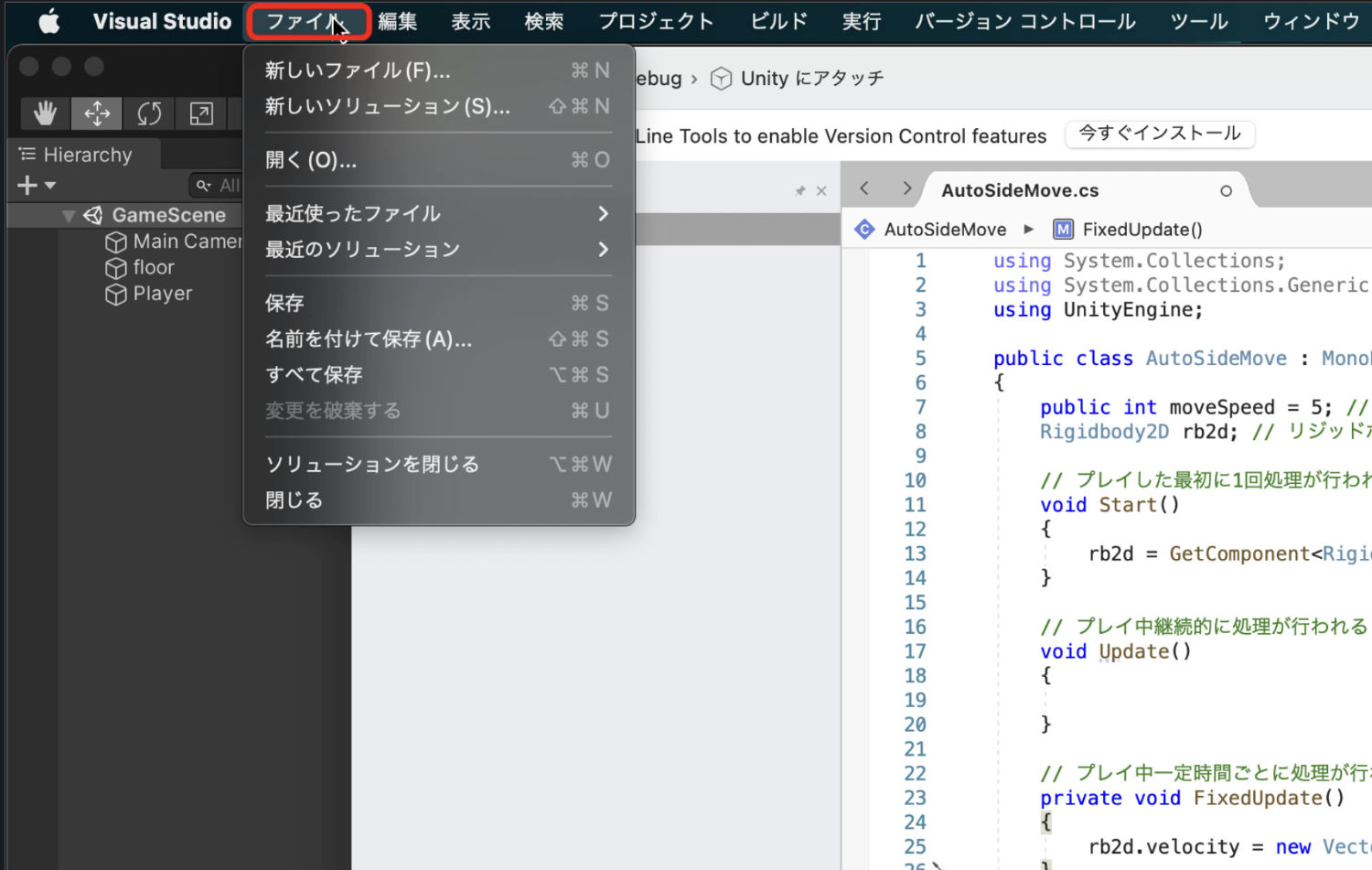This screenshot has width=1372, height=870.
Task: Click the FixedUpdate method icon
Action: click(1063, 229)
